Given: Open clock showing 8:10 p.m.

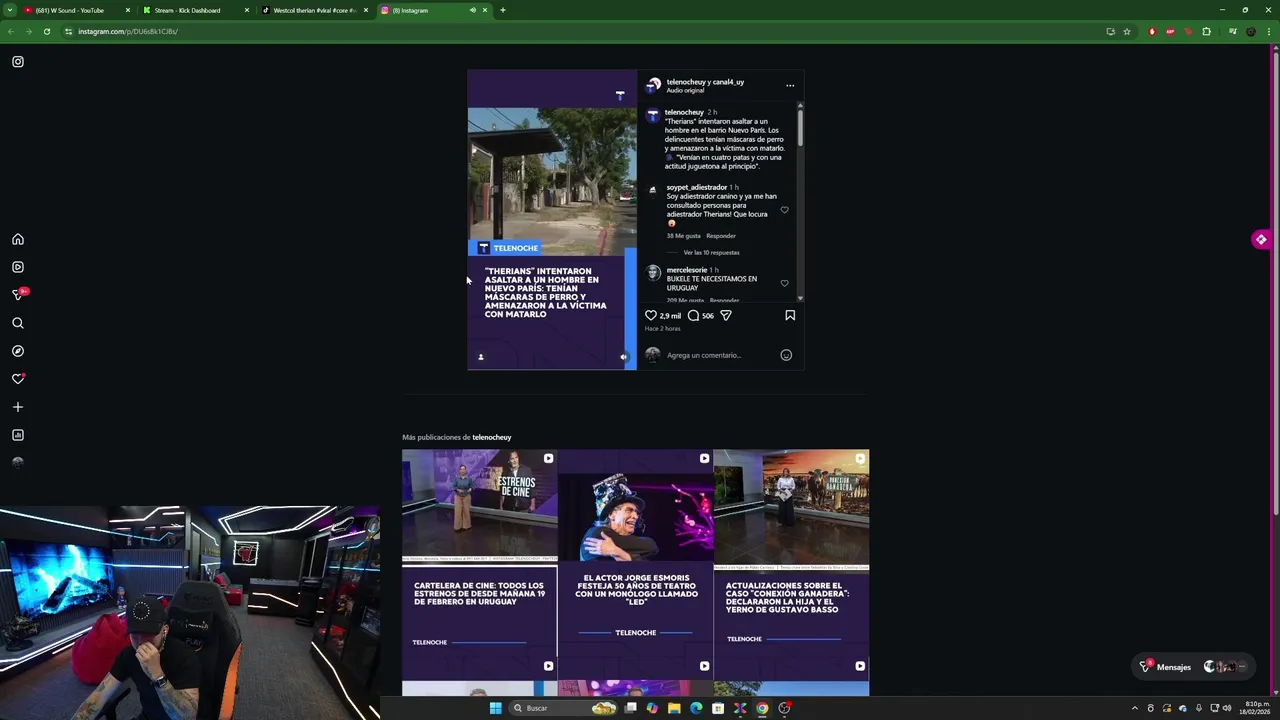Looking at the screenshot, I should tap(1257, 708).
